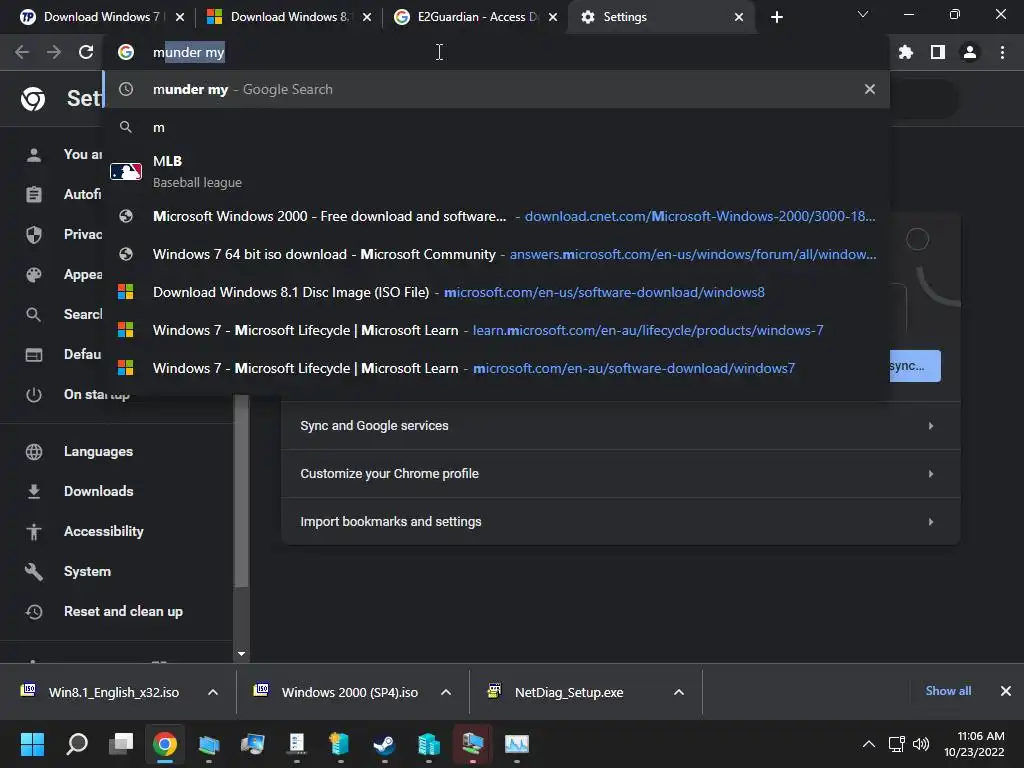Click the Privacy shield icon
The width and height of the screenshot is (1024, 768).
click(34, 235)
